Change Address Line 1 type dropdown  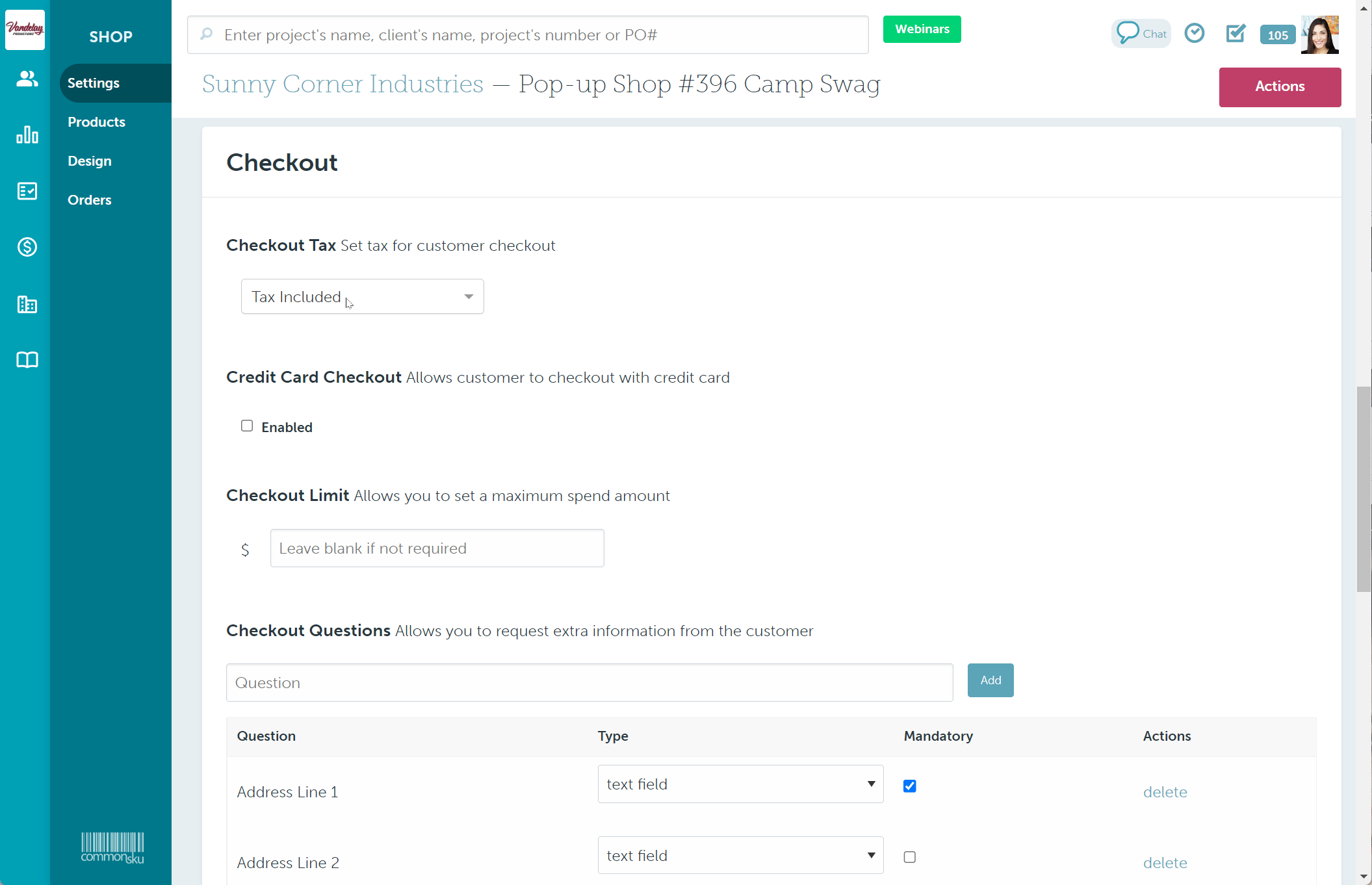click(x=740, y=784)
